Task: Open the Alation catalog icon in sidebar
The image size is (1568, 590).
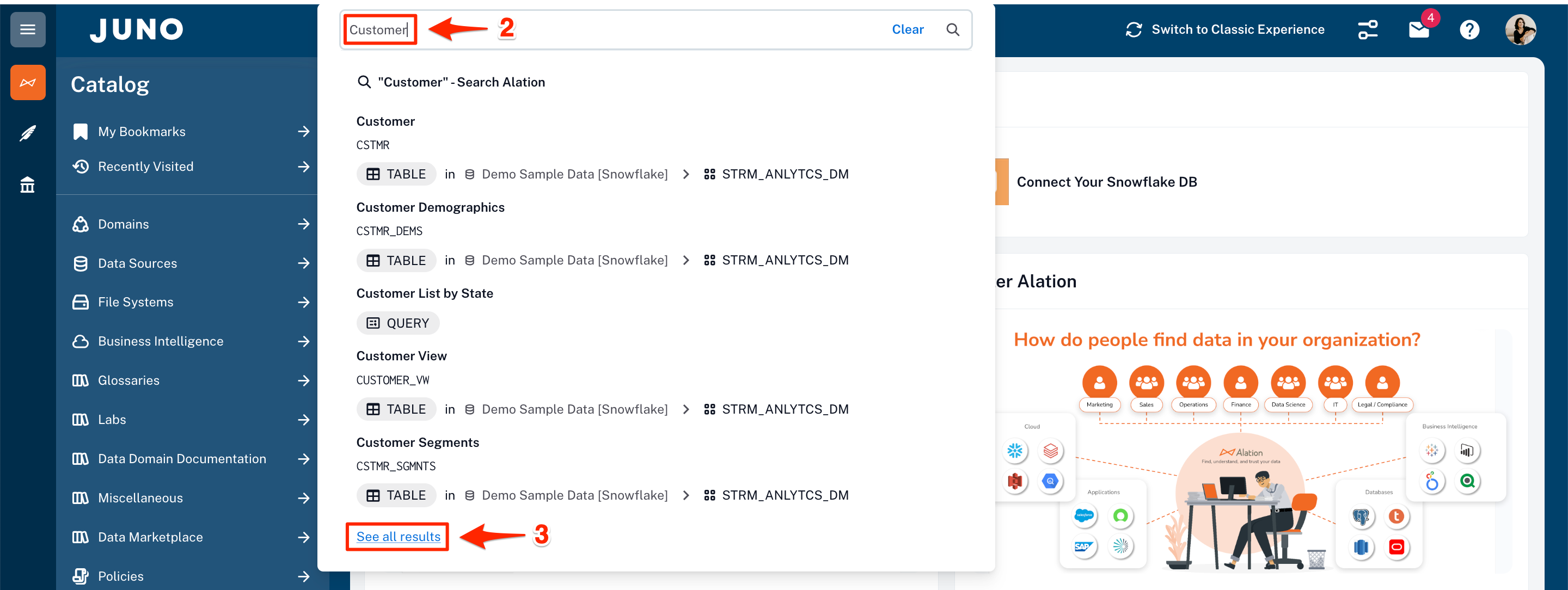Action: tap(27, 83)
